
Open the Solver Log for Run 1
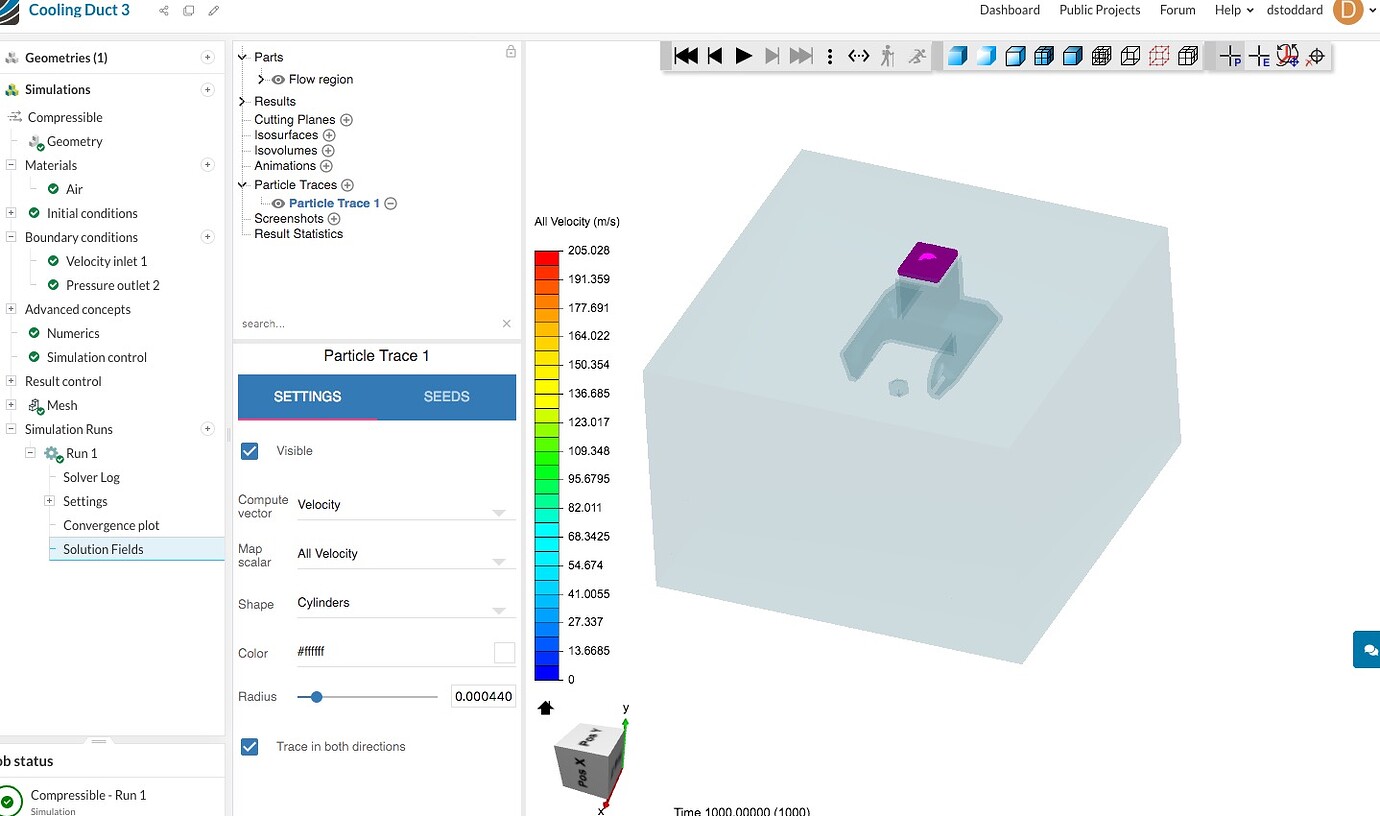pos(90,477)
